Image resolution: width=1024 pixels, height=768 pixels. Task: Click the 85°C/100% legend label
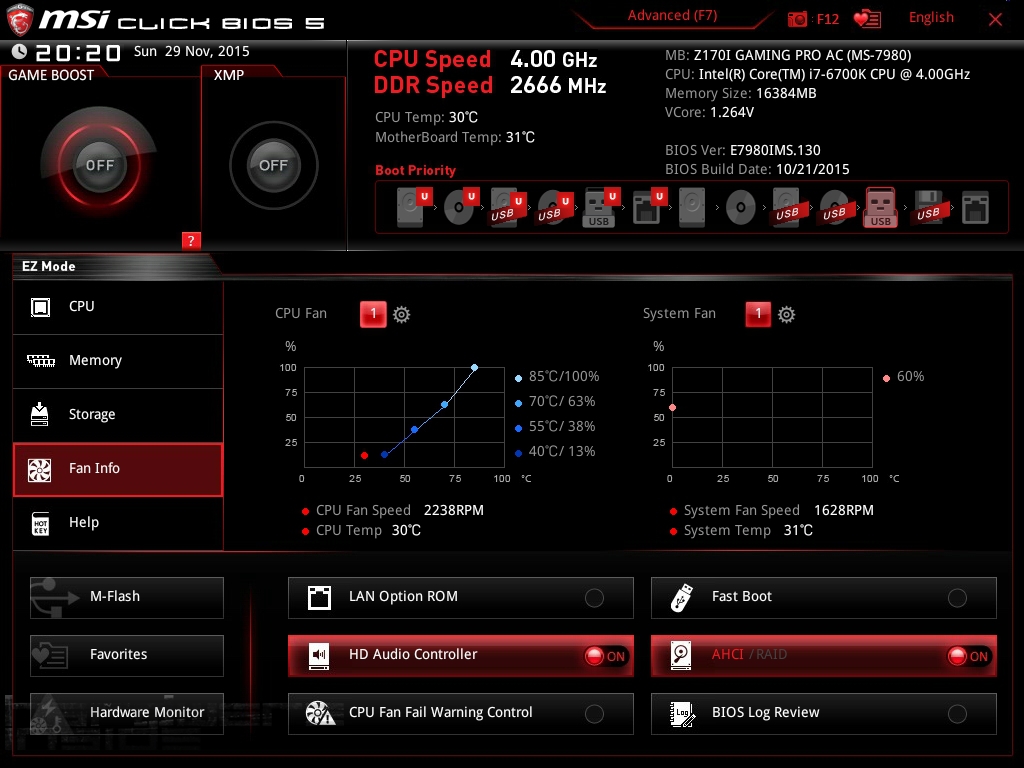(x=564, y=376)
